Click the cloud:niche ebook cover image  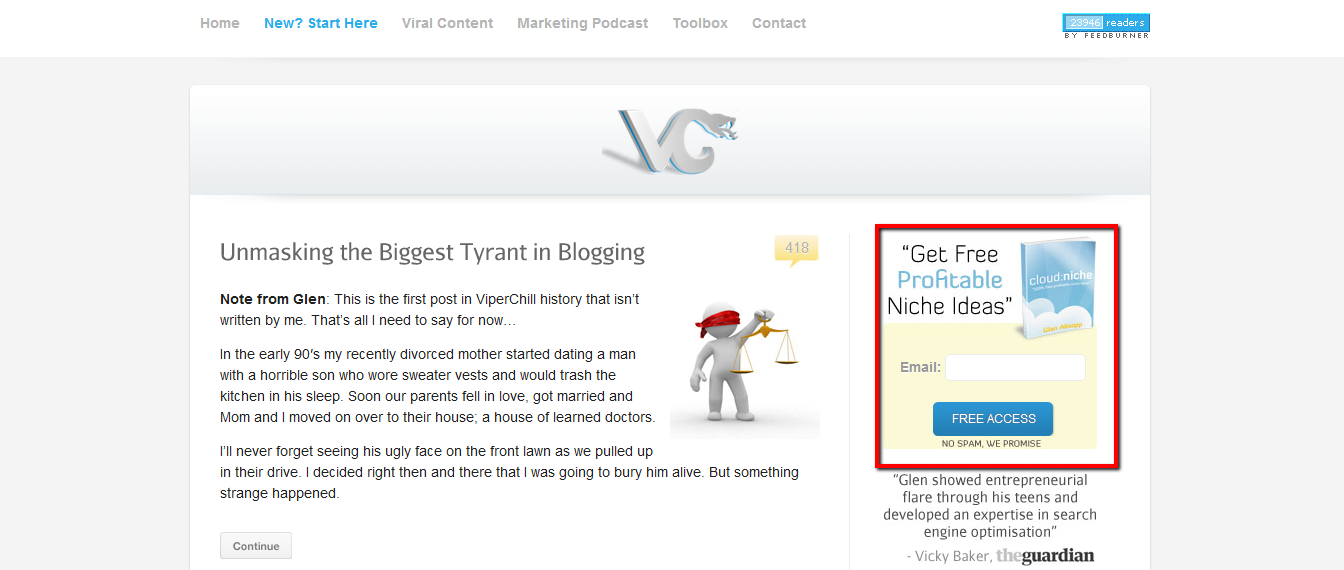coord(1058,289)
